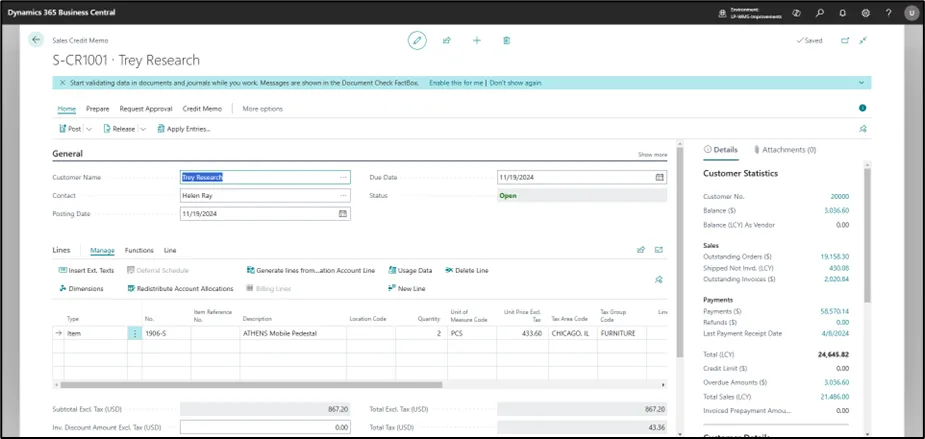
Task: Dismiss the validation notification with X
Action: [62, 83]
